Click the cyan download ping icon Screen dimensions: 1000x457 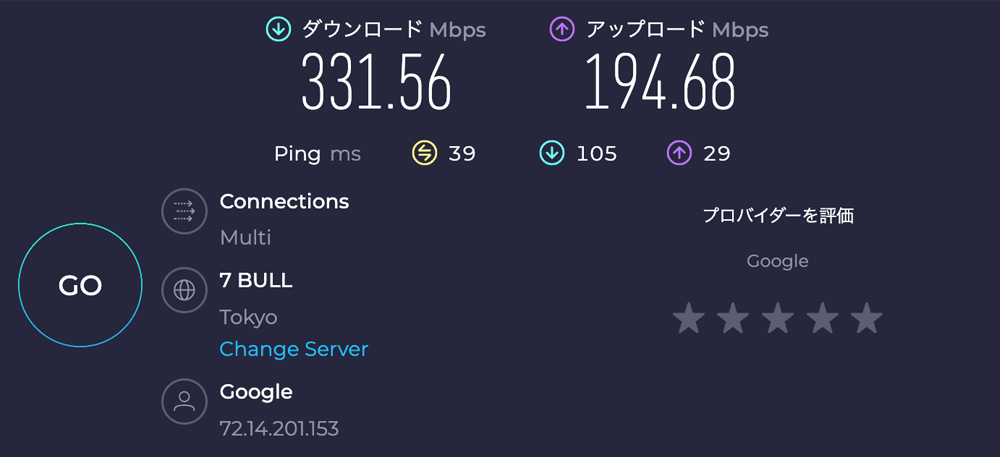click(551, 153)
